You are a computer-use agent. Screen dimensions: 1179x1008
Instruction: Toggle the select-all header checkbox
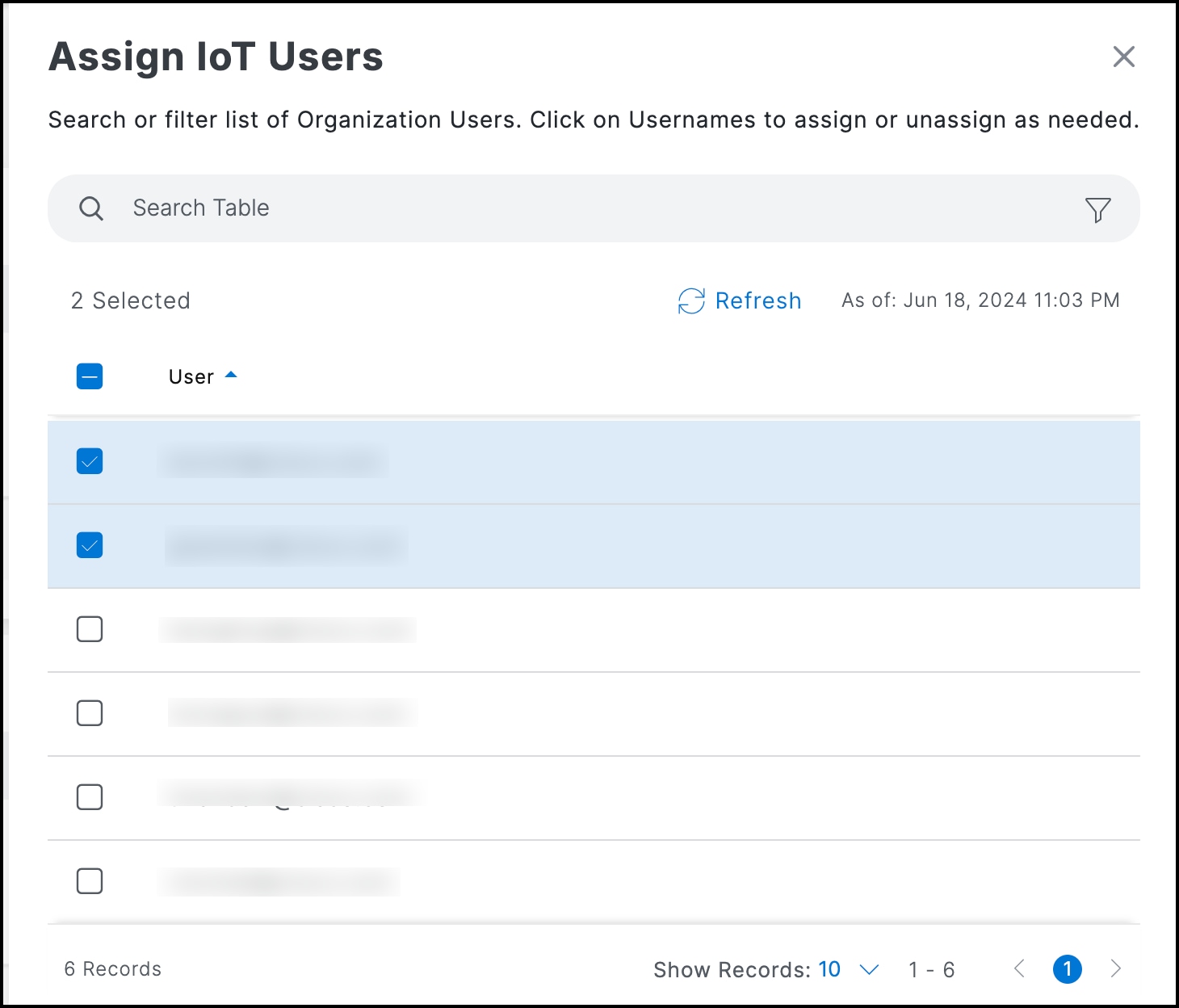tap(90, 376)
